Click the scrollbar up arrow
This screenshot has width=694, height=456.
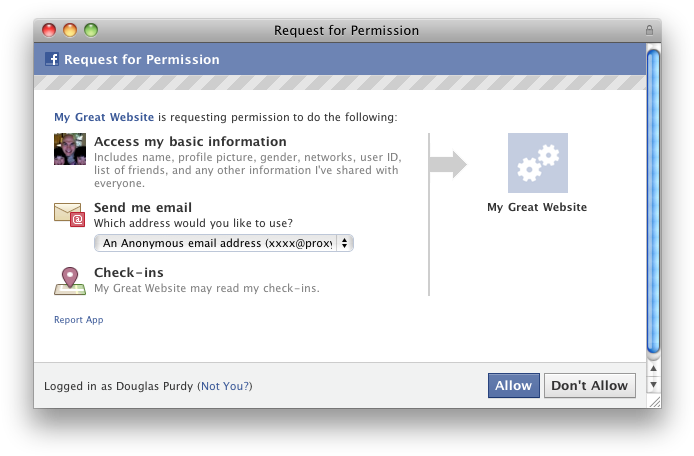point(654,368)
